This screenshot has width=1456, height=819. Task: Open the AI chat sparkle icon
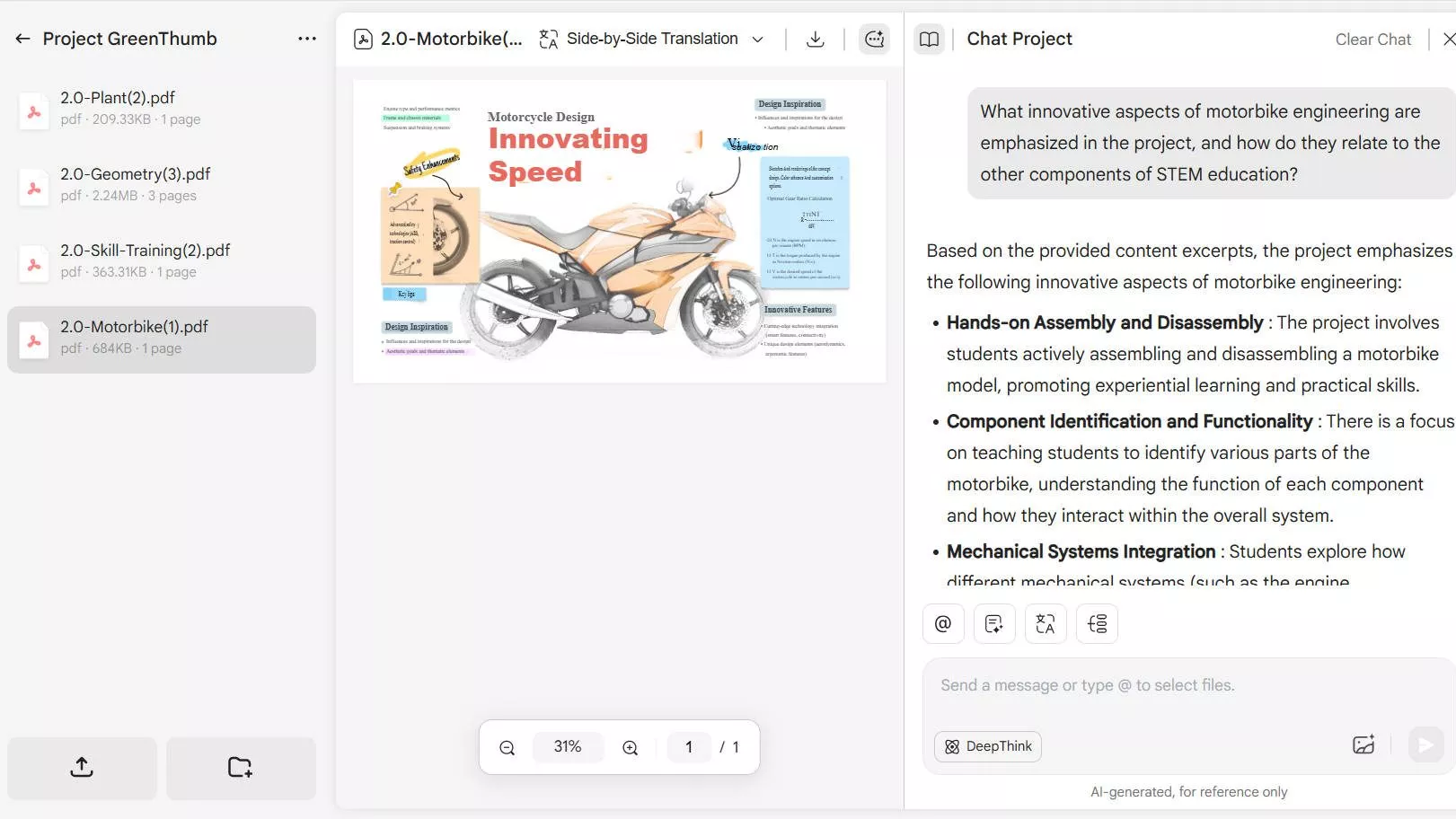(873, 39)
